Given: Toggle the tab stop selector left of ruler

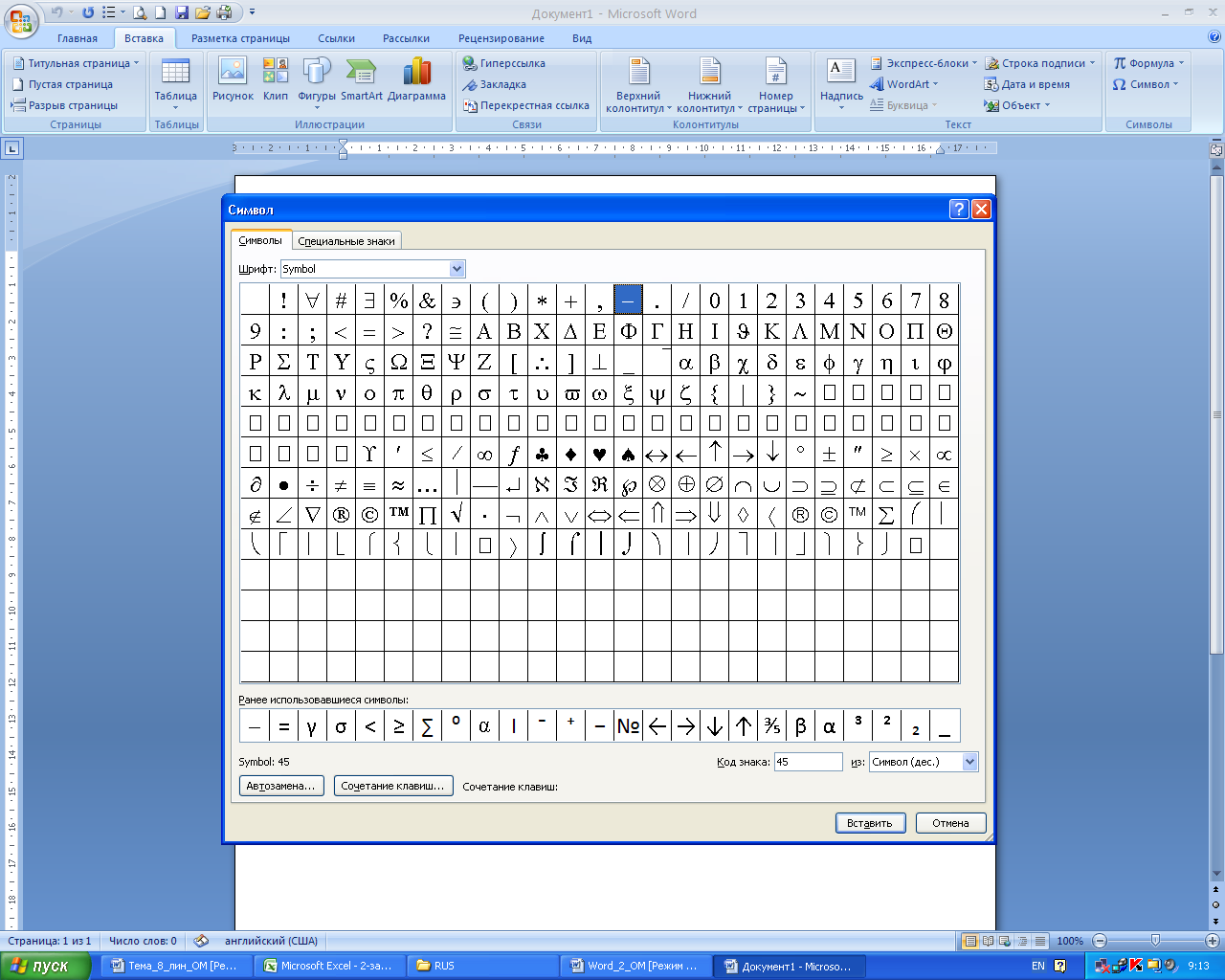Looking at the screenshot, I should point(12,148).
